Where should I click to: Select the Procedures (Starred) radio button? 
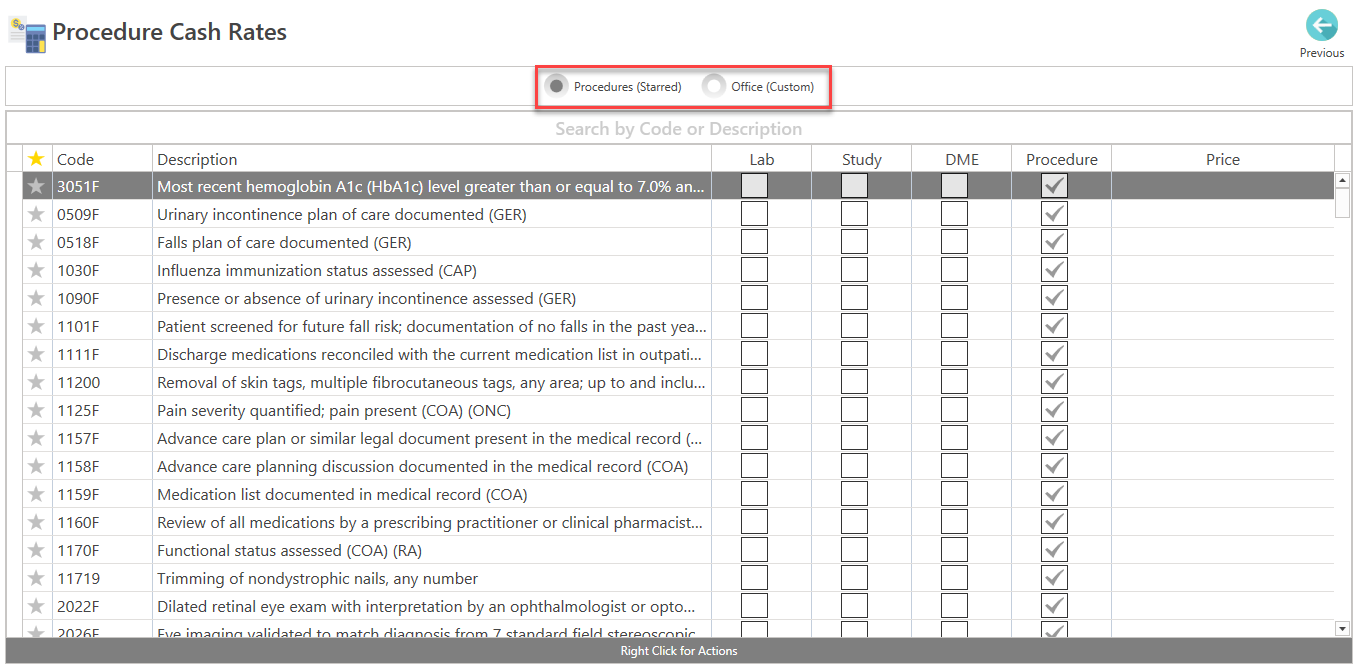click(557, 86)
